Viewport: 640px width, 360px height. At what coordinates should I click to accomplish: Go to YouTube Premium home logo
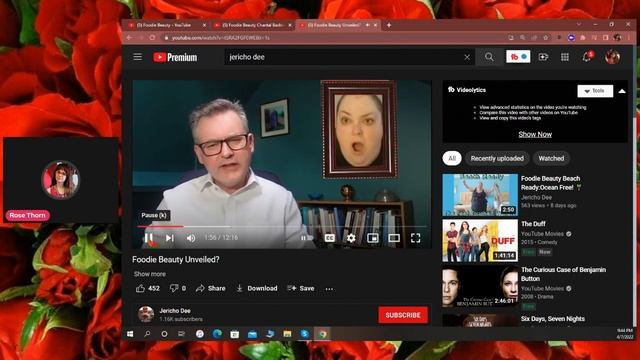pos(175,57)
